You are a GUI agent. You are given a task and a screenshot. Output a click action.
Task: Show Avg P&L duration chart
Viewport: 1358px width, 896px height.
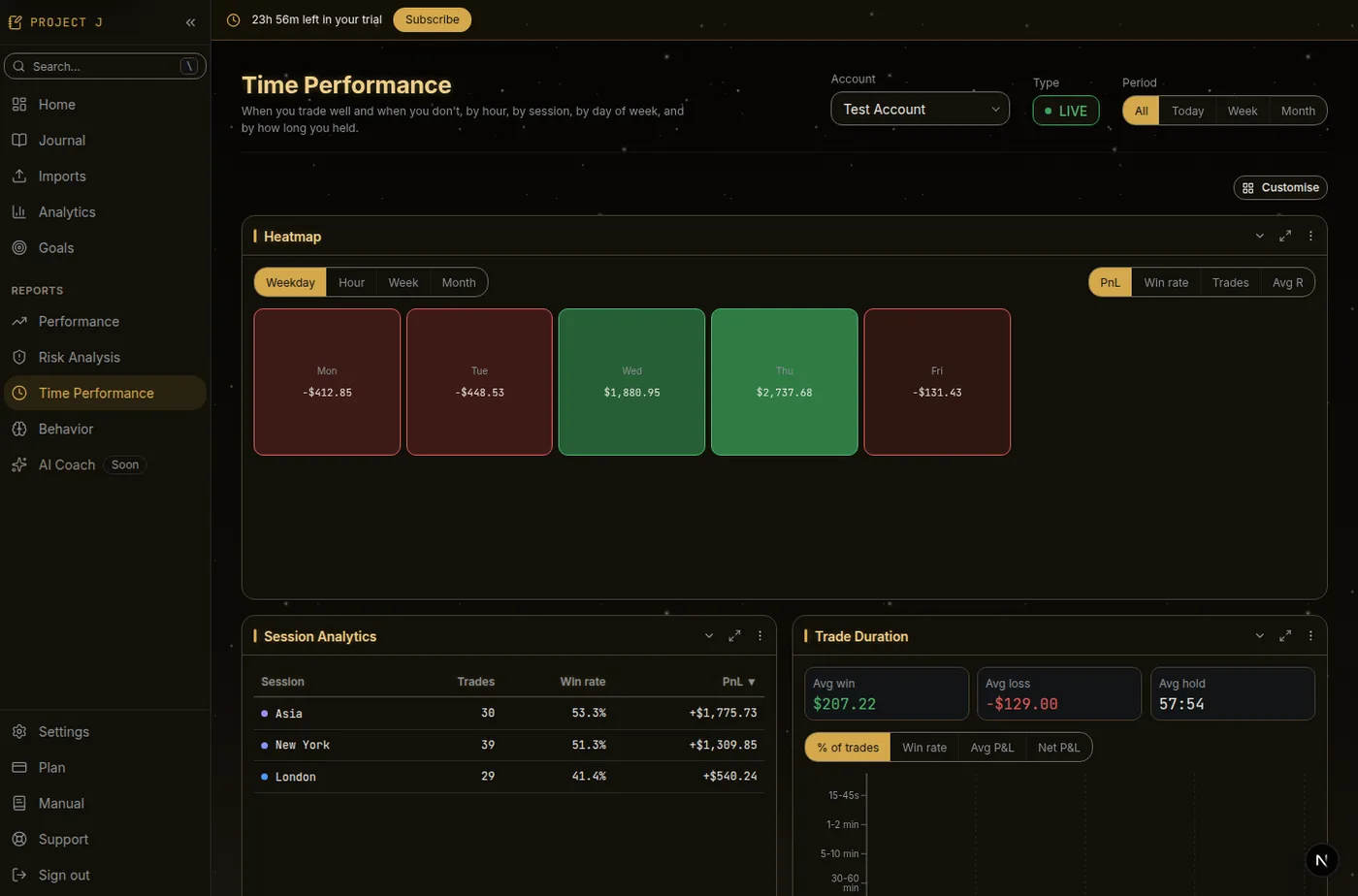click(992, 748)
